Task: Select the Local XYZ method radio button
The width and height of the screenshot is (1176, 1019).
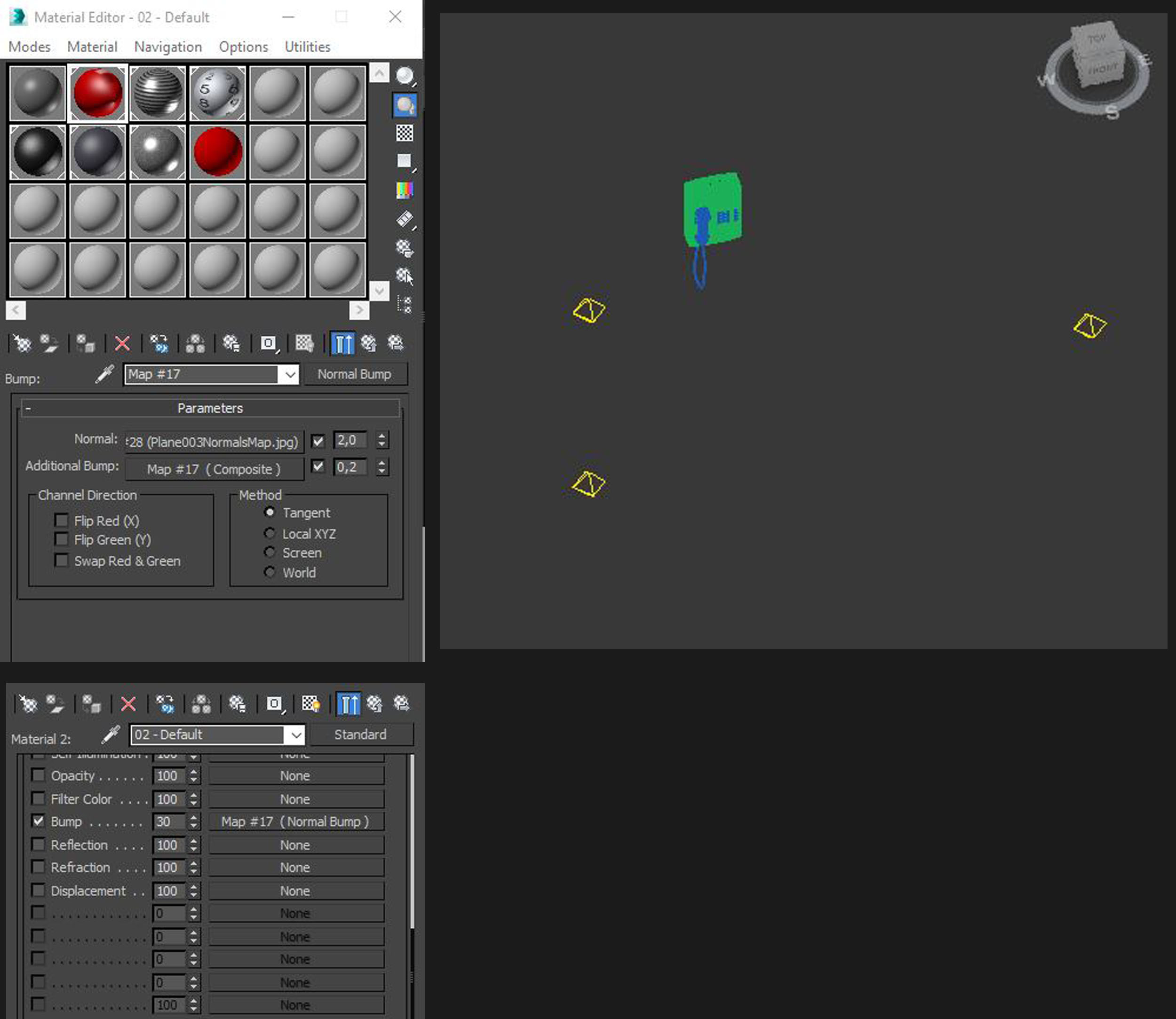Action: coord(270,533)
